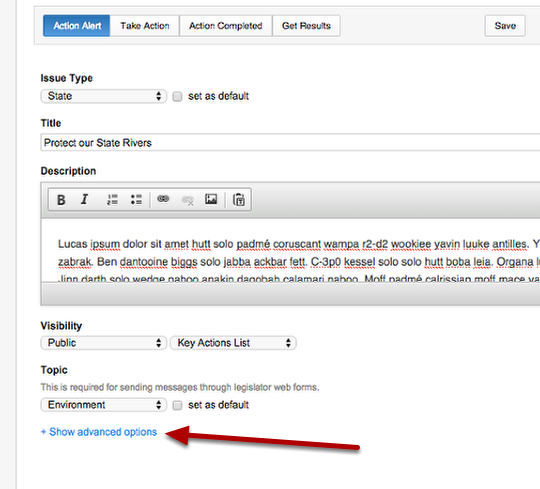Screen dimensions: 540x489
Task: Insert a bulleted list in Description
Action: coord(136,200)
